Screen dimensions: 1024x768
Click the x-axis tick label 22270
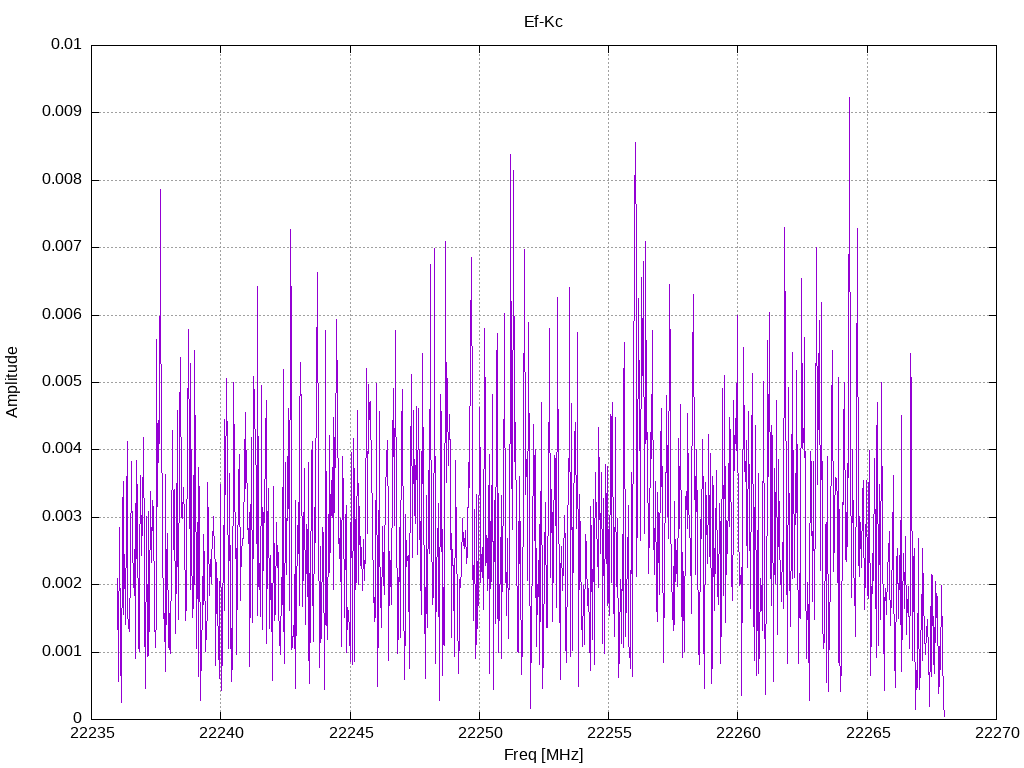[997, 733]
